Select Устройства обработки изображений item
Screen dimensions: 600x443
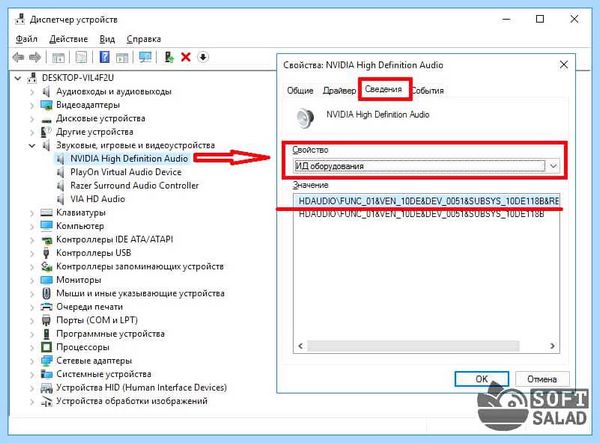[x=132, y=401]
